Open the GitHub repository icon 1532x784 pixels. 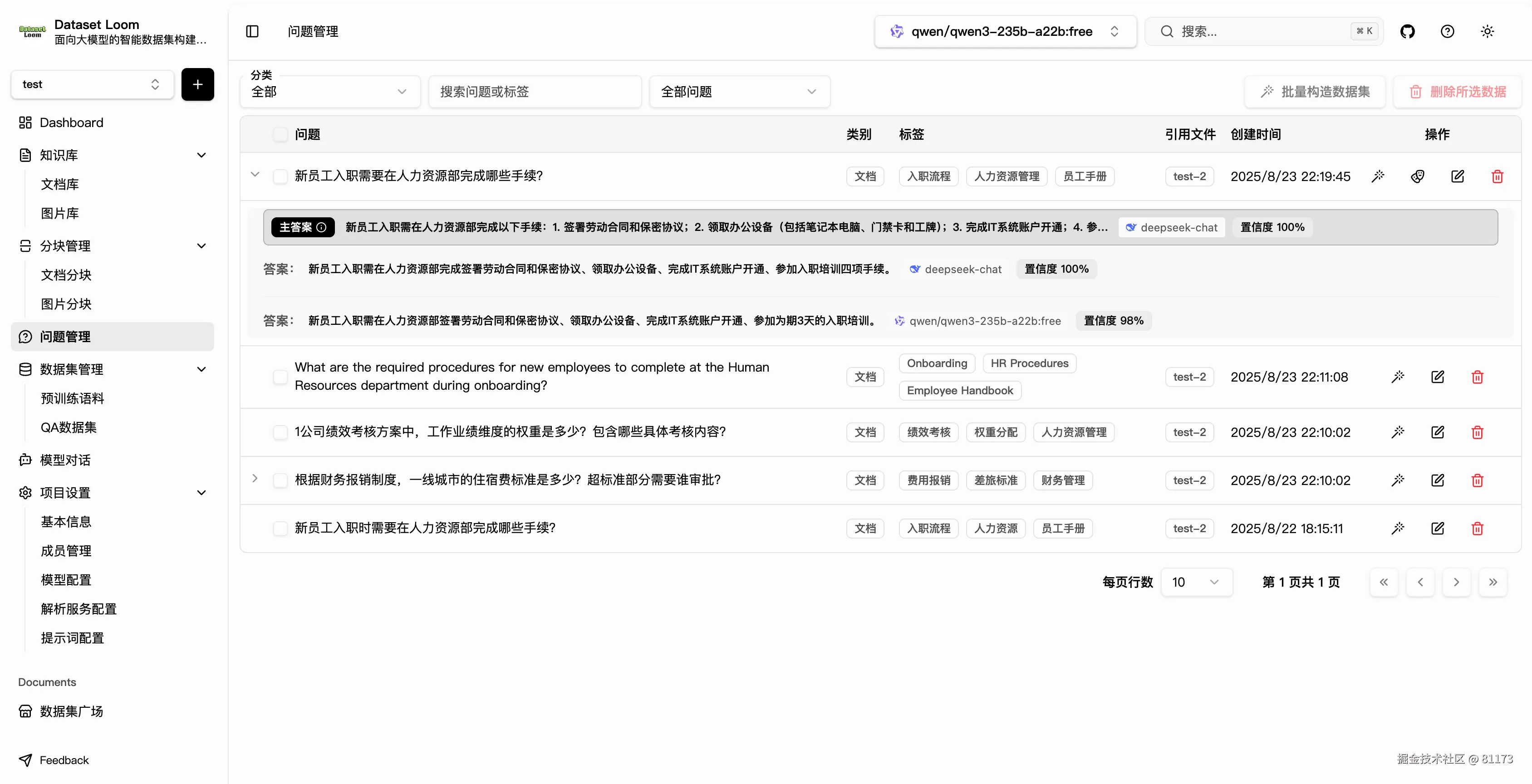coord(1408,31)
